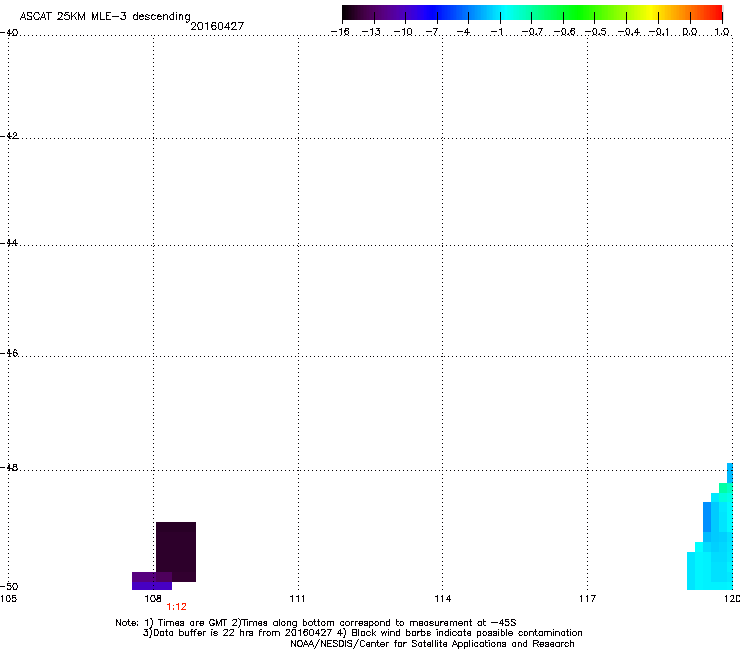Click the violet data strip above the -50 gridline
Screen dimensions: 740x650
[x=152, y=581]
